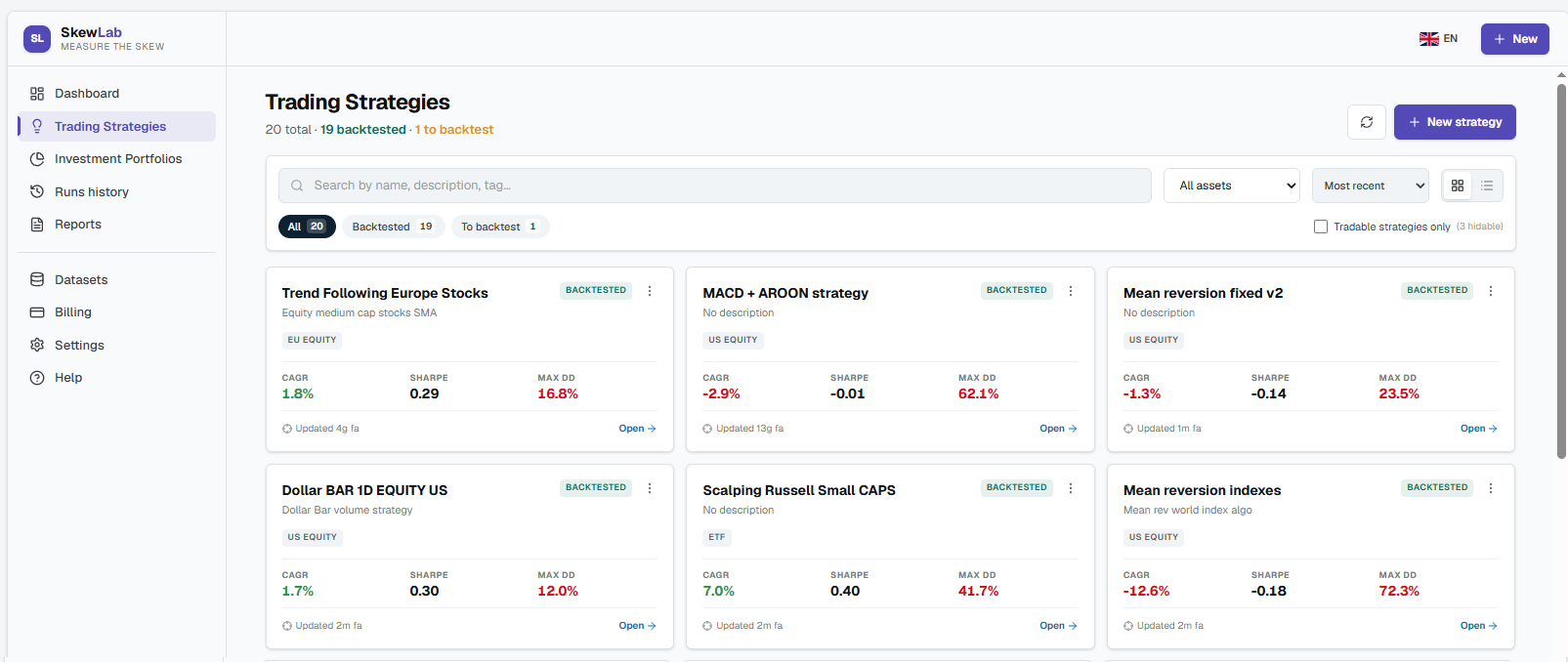Click the refresh strategies icon button
The height and width of the screenshot is (662, 1568).
coord(1367,122)
